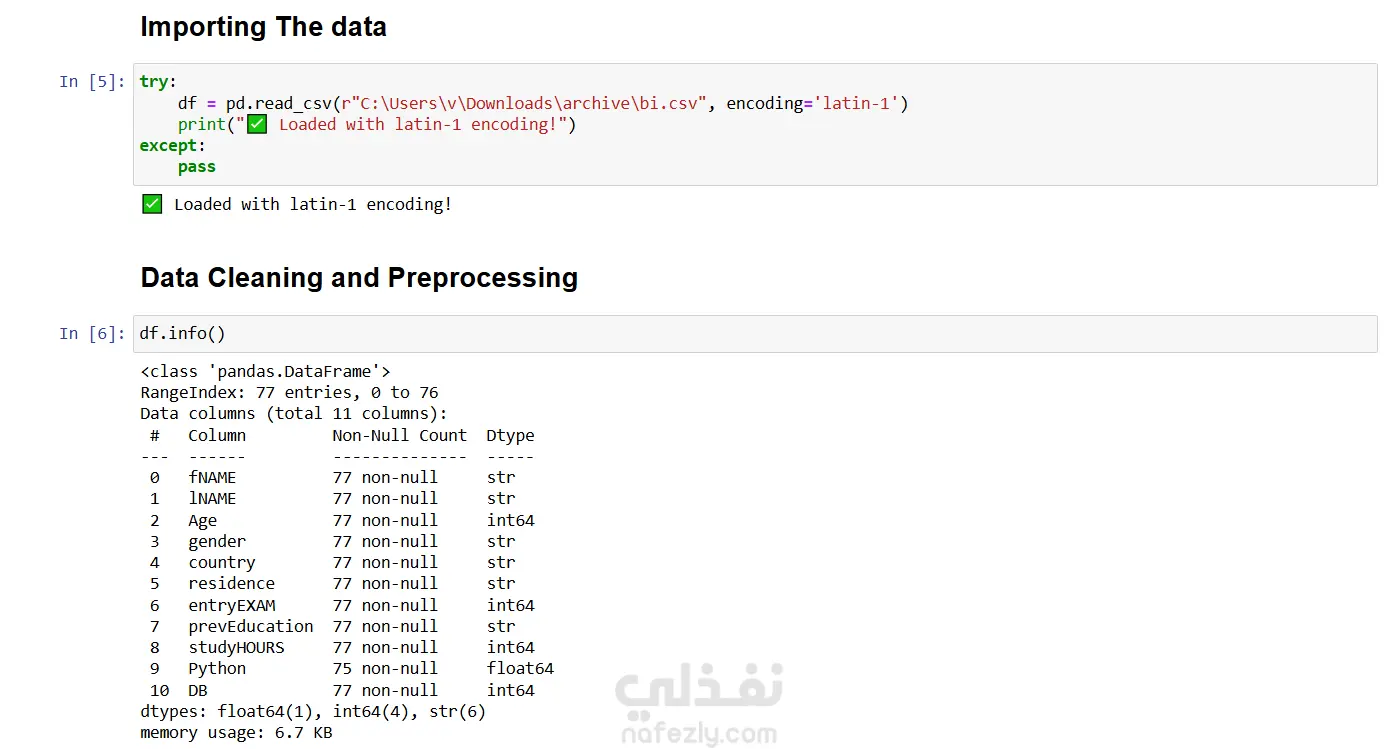Click the 'Importing The data' heading
This screenshot has width=1397, height=749.
[x=263, y=27]
